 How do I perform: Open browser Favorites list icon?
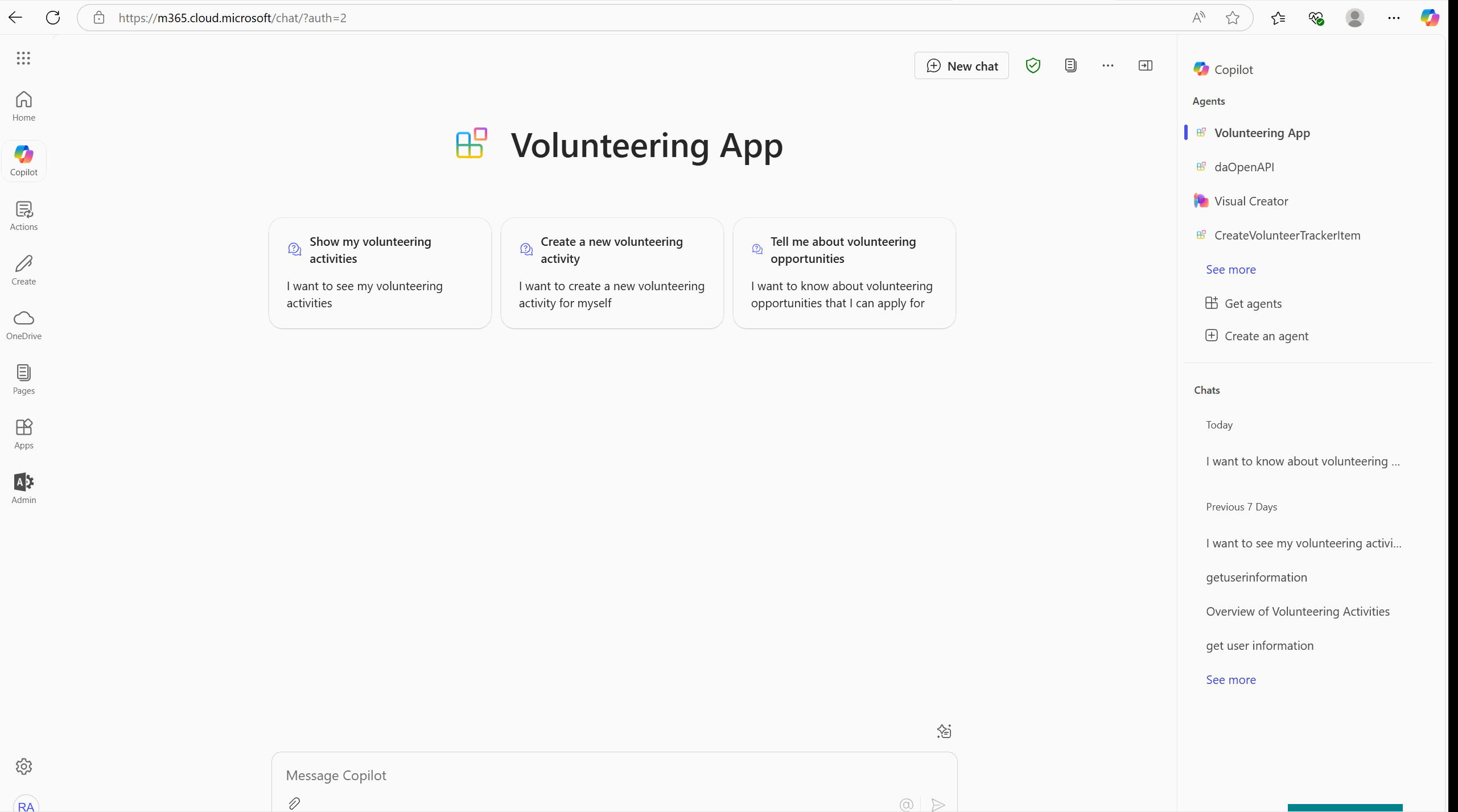point(1278,18)
